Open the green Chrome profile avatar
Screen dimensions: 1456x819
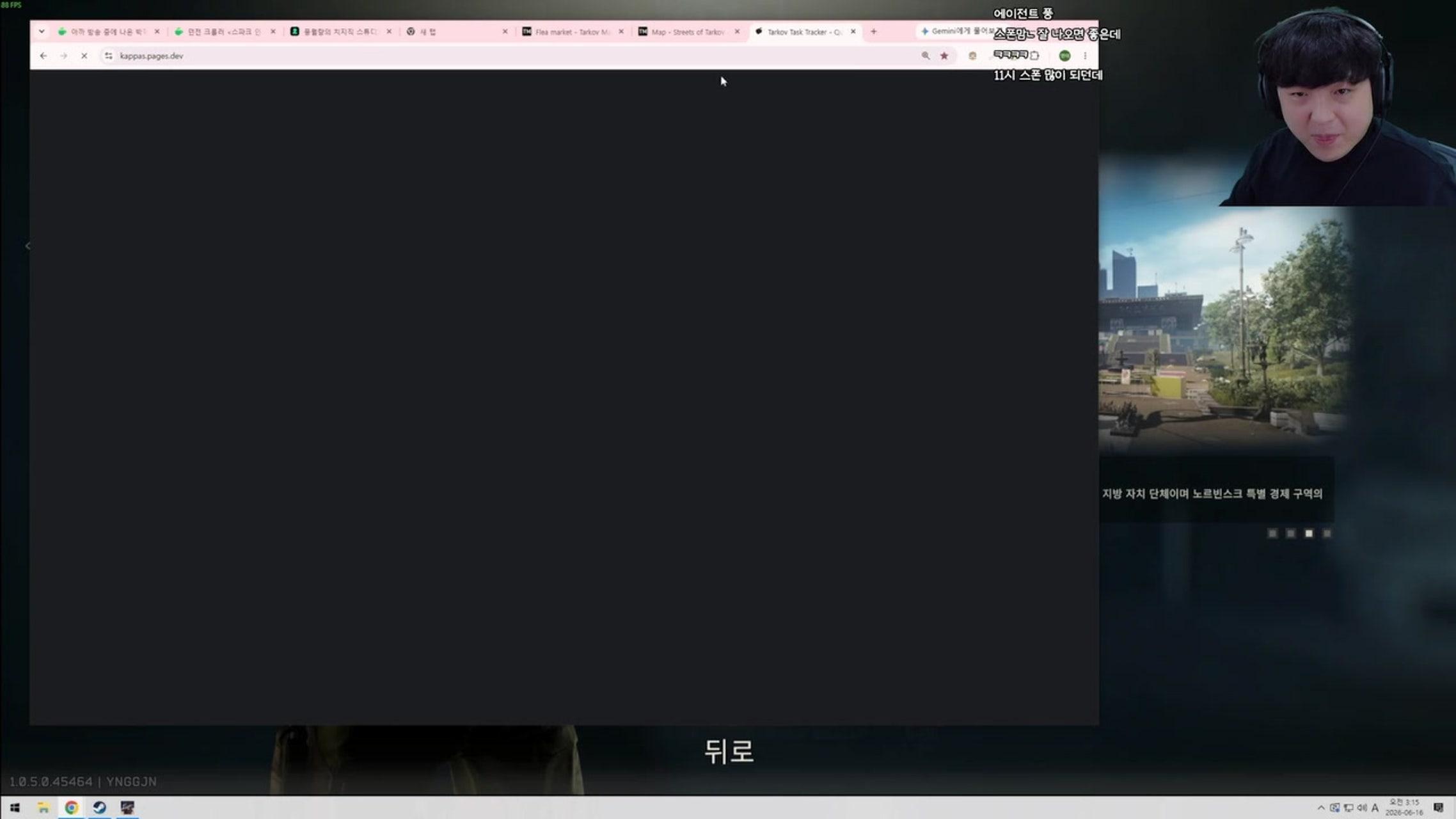pyautogui.click(x=1064, y=56)
